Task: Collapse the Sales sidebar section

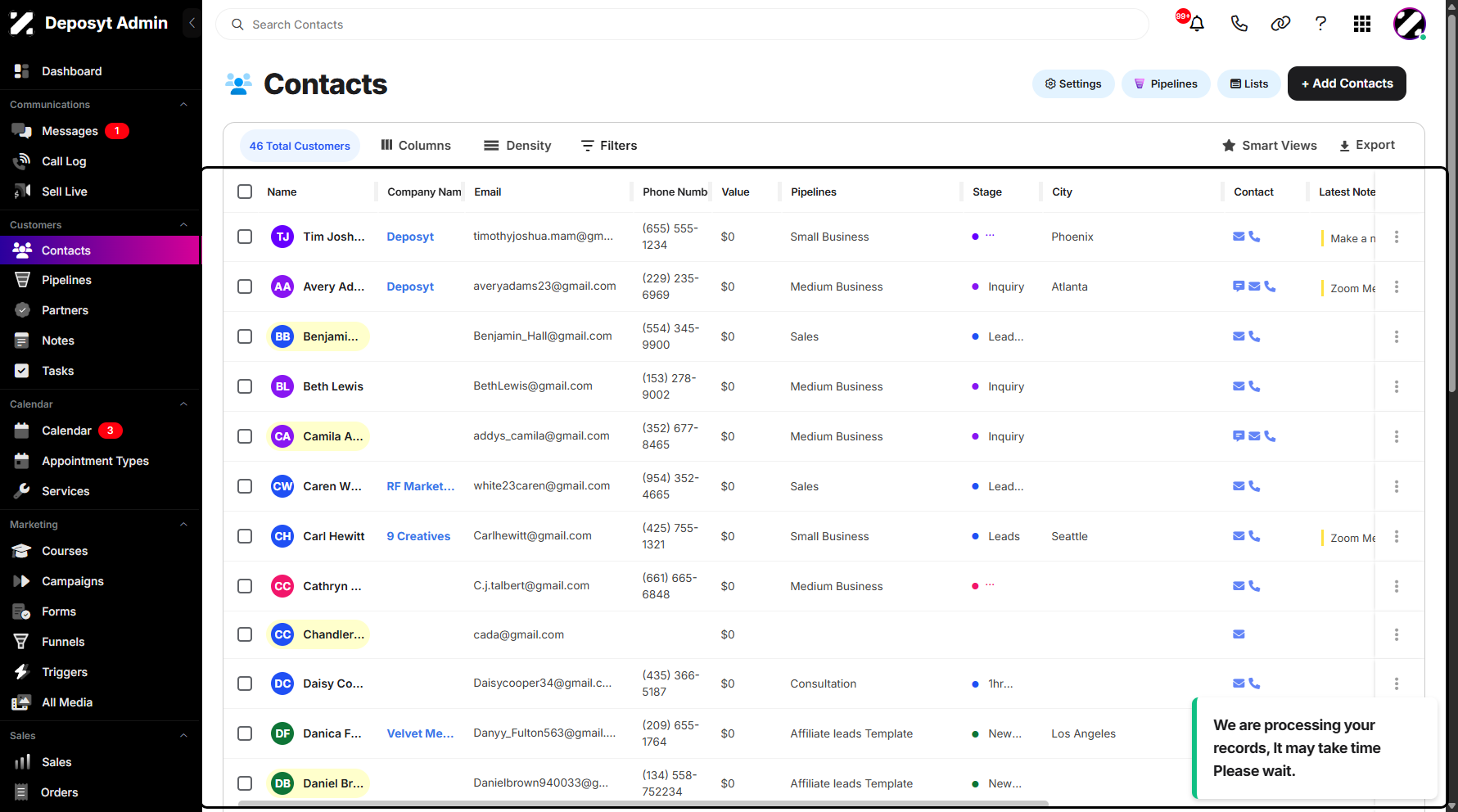Action: pyautogui.click(x=183, y=736)
